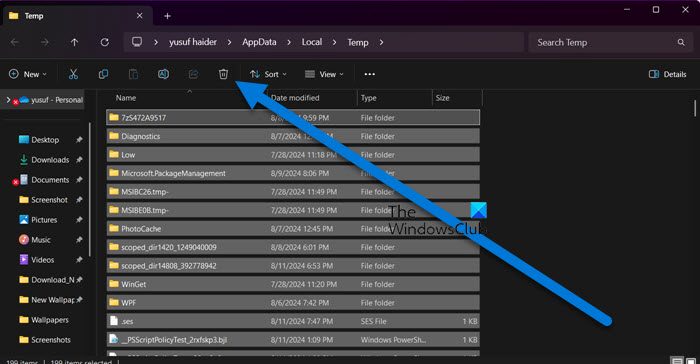The image size is (700, 364).
Task: Select the WPF folder
Action: click(x=293, y=302)
